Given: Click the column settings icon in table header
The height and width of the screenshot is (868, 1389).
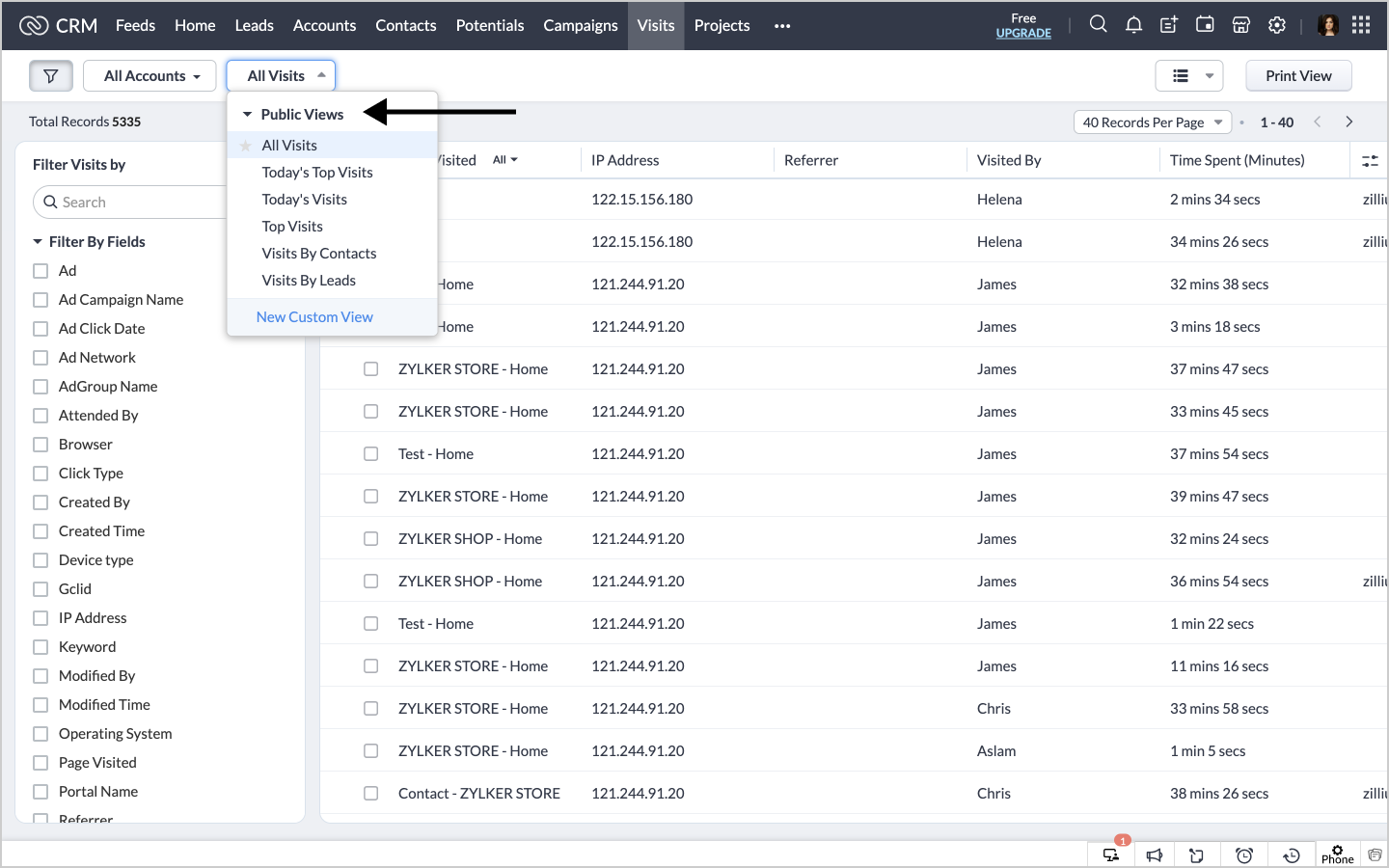Looking at the screenshot, I should (1370, 161).
